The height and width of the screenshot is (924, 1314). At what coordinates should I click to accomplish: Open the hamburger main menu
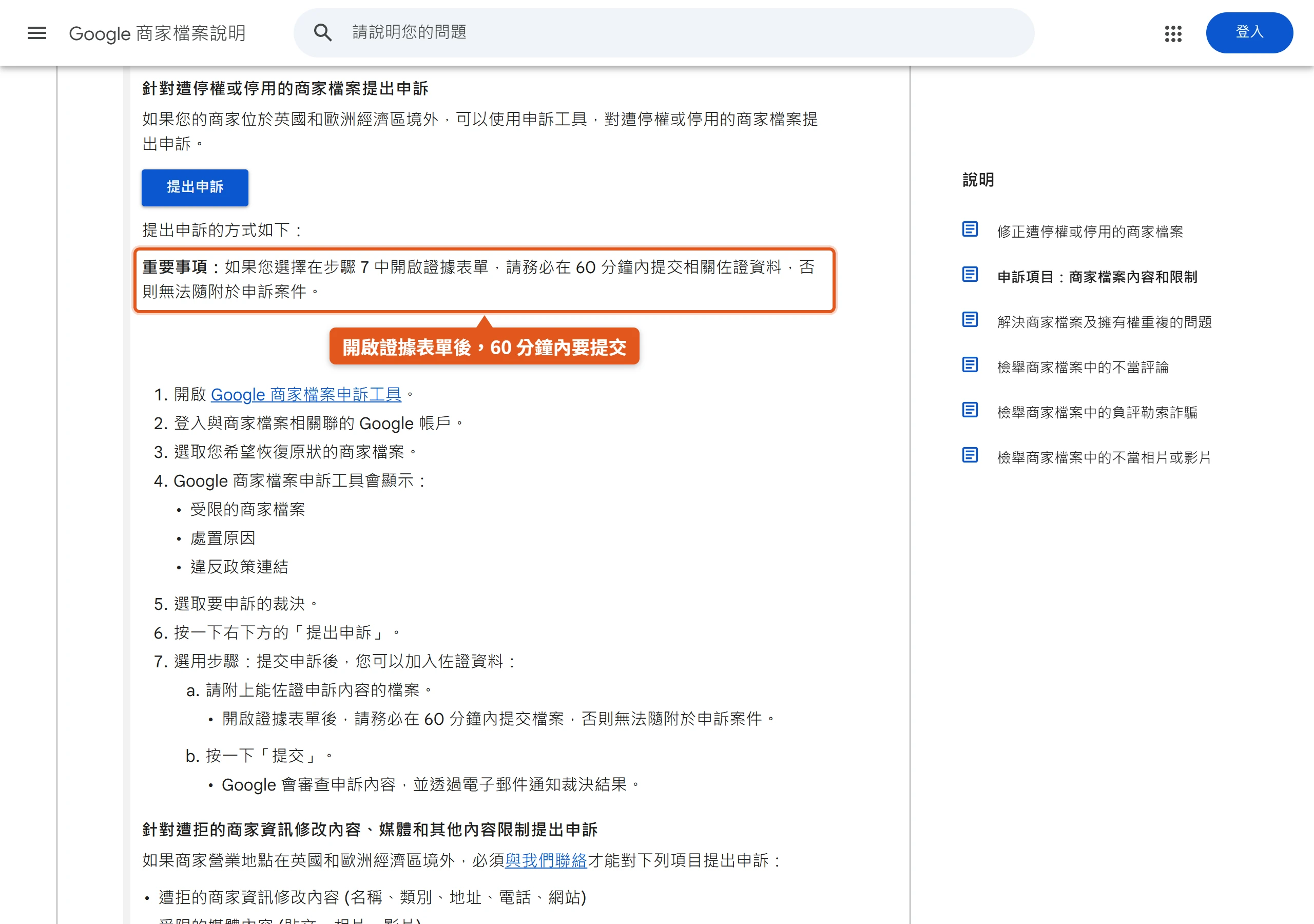coord(36,33)
